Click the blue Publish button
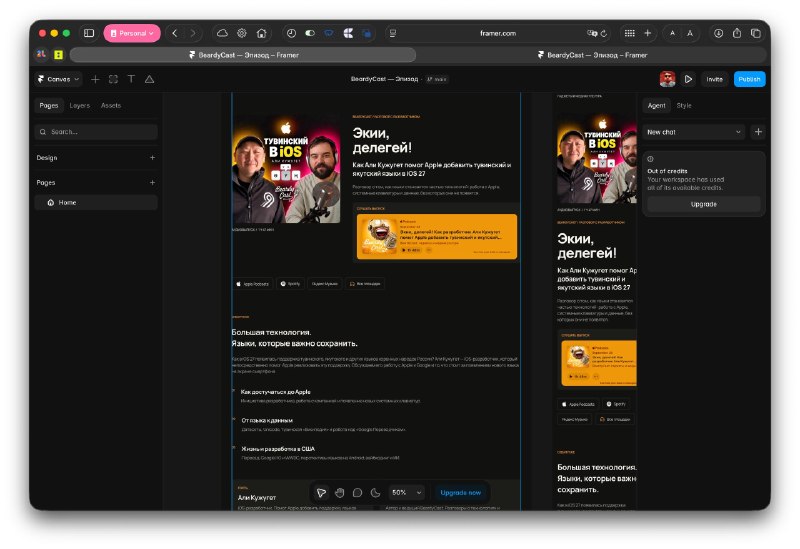 (749, 79)
